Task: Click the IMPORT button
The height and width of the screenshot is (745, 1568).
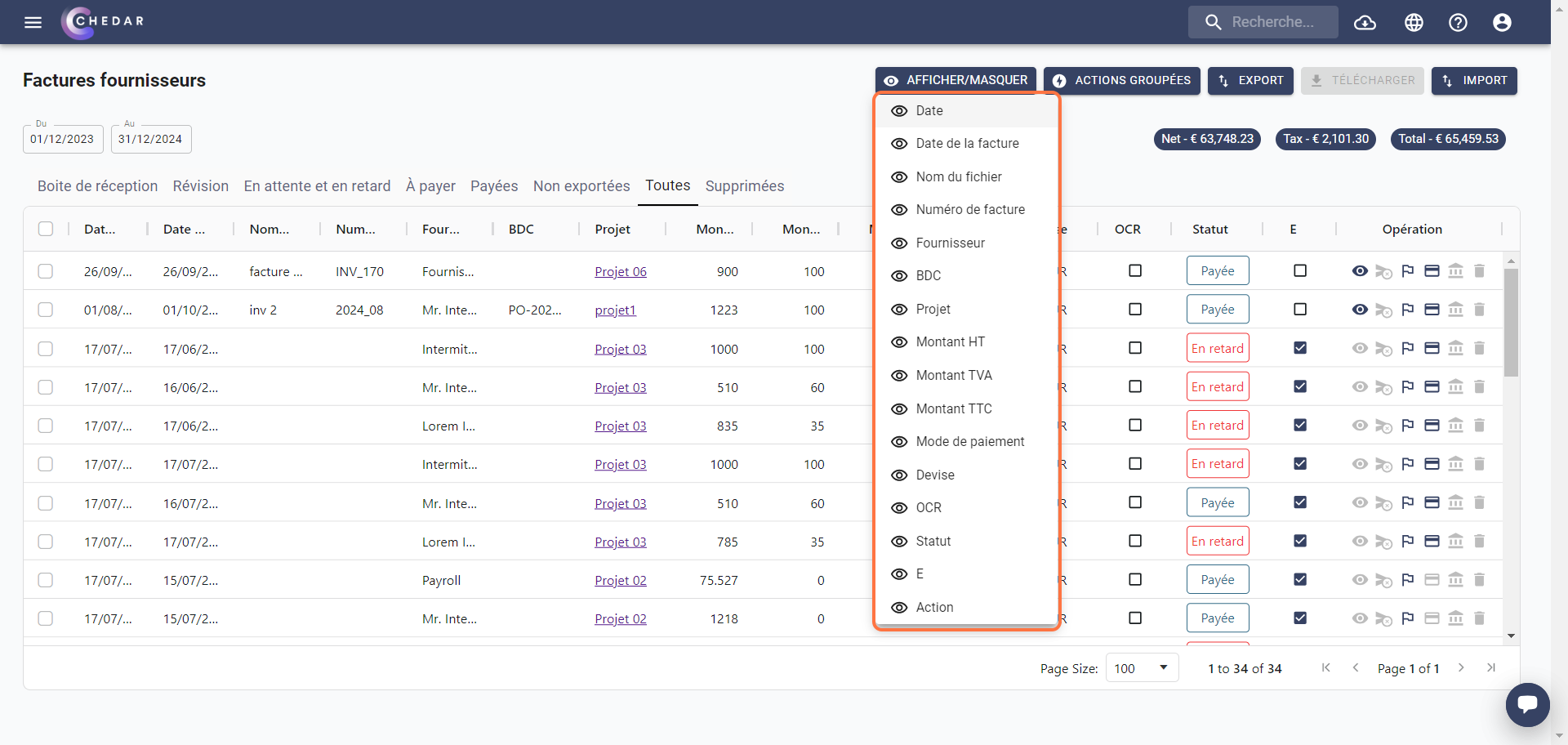Action: point(1474,80)
